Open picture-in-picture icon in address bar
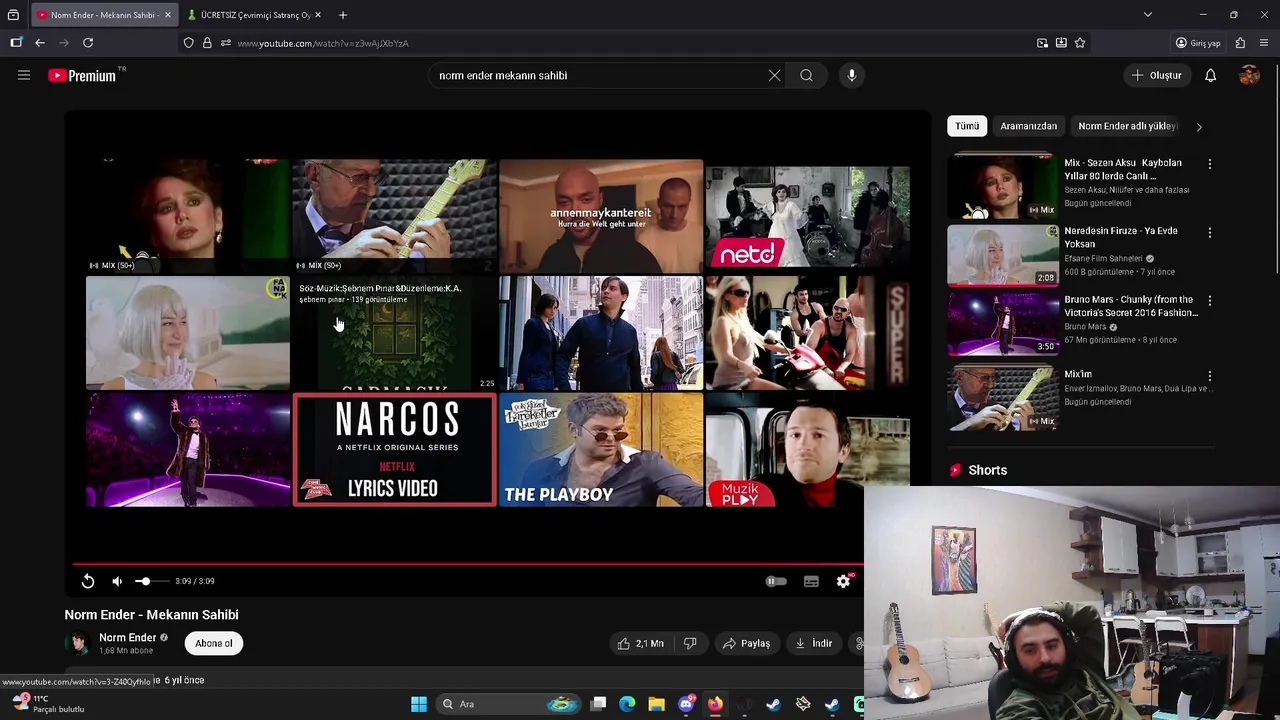This screenshot has width=1280, height=720. (1042, 43)
